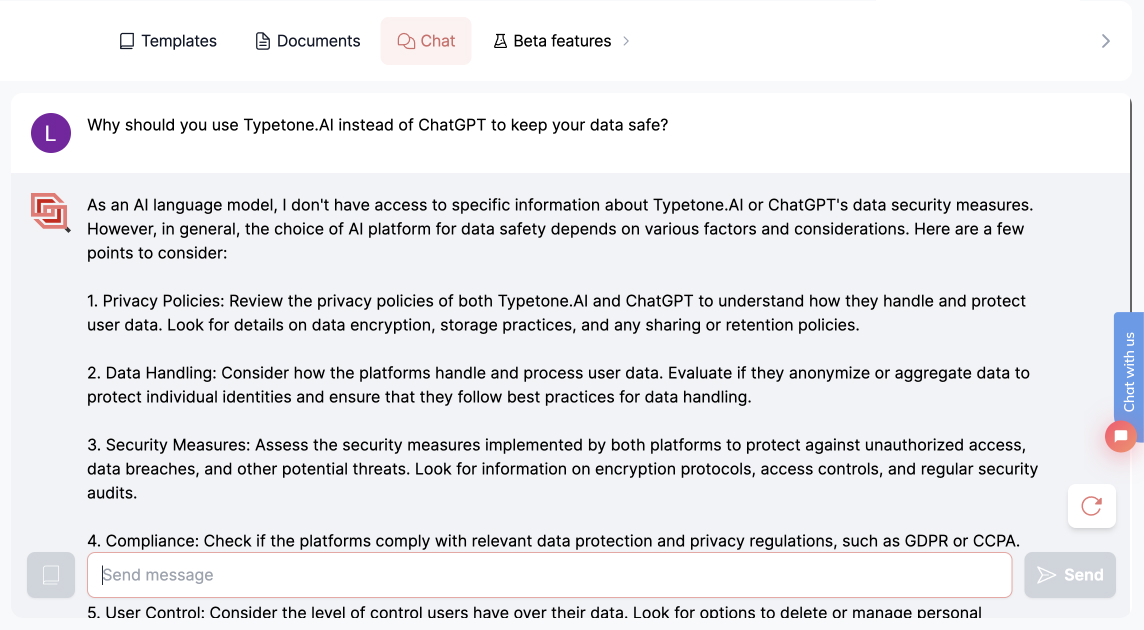This screenshot has width=1144, height=630.
Task: Click the Send button
Action: tap(1070, 574)
